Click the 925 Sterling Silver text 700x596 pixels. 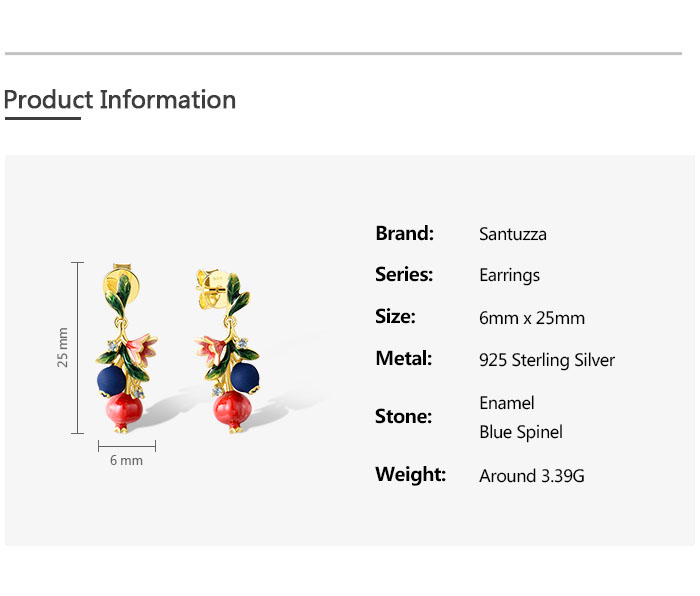tap(546, 360)
